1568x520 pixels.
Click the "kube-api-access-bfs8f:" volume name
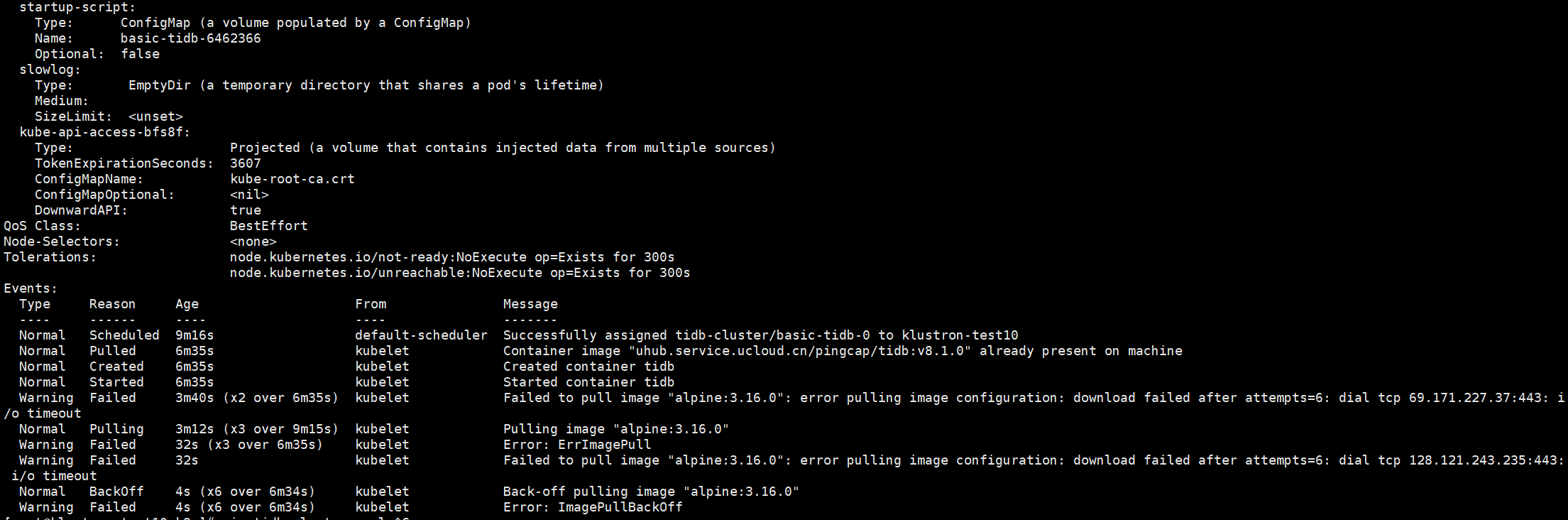click(x=104, y=132)
